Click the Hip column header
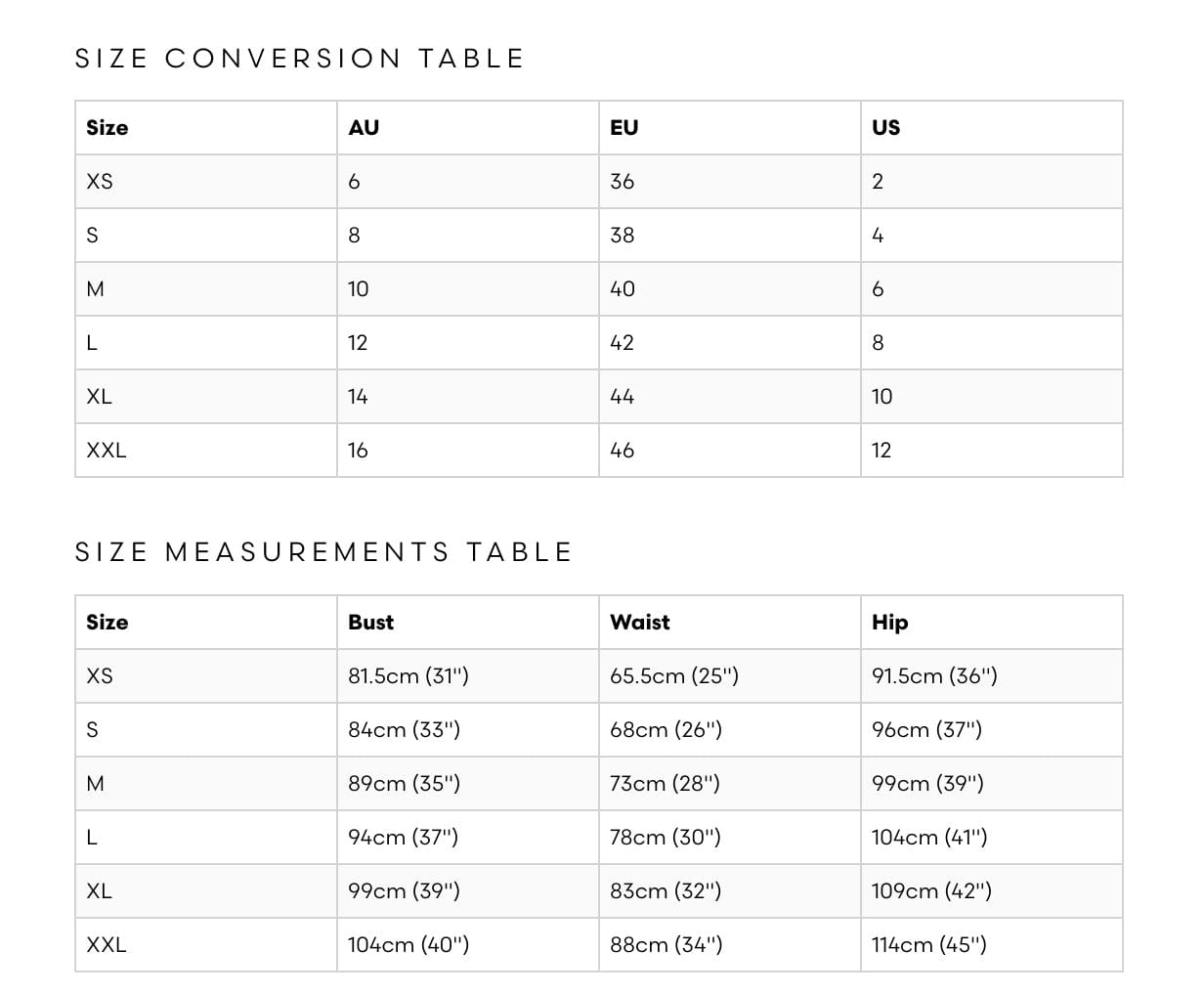The image size is (1204, 995). [x=889, y=623]
